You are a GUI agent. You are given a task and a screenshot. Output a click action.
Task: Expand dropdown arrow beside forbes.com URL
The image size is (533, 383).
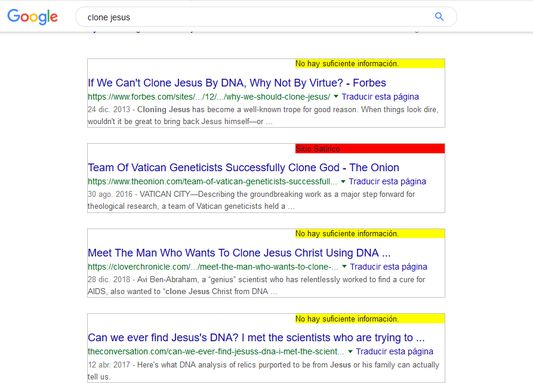tap(336, 97)
